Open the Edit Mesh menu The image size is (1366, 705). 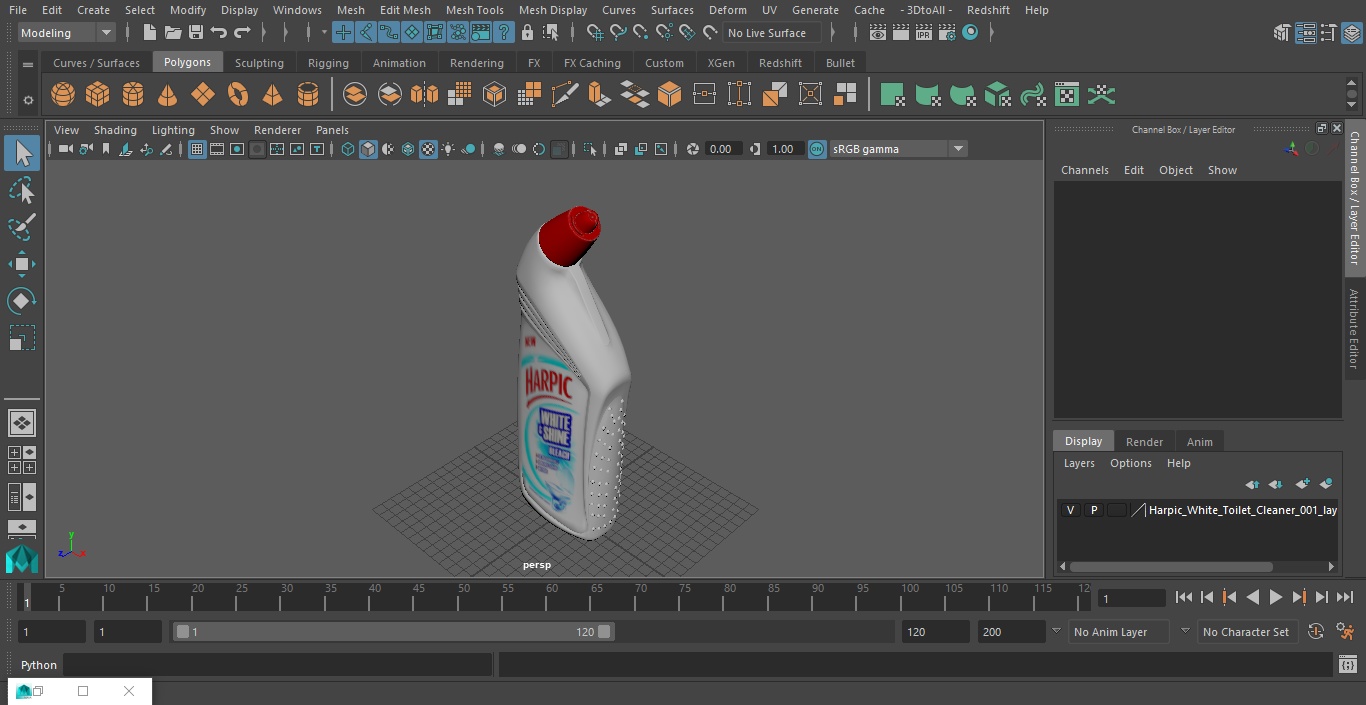tap(405, 10)
